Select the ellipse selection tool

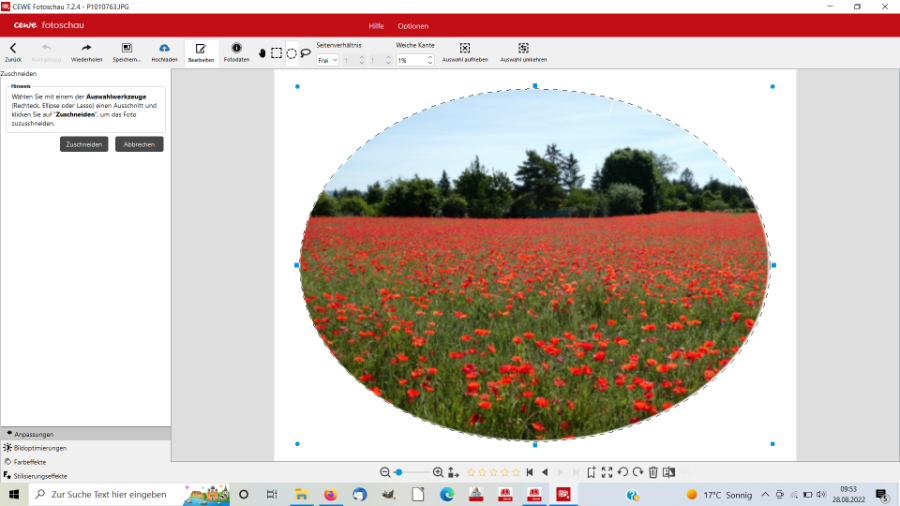(x=292, y=53)
